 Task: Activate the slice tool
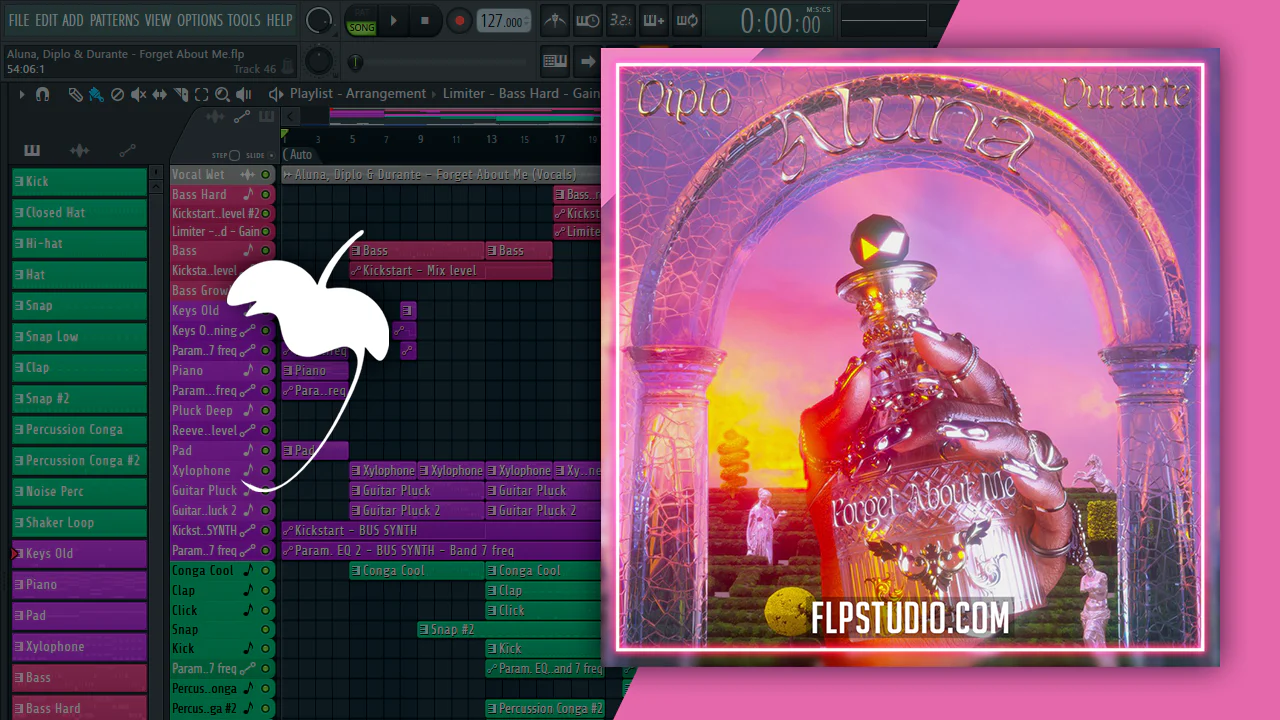181,94
